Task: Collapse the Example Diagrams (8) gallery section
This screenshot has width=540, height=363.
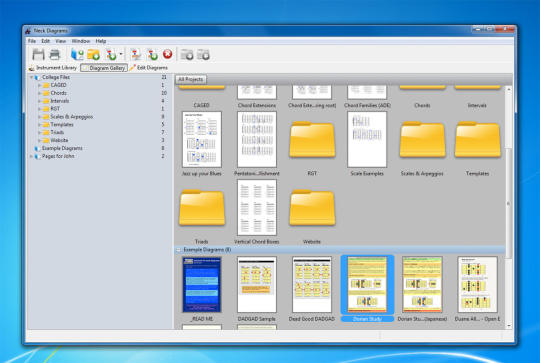Action: [178, 250]
